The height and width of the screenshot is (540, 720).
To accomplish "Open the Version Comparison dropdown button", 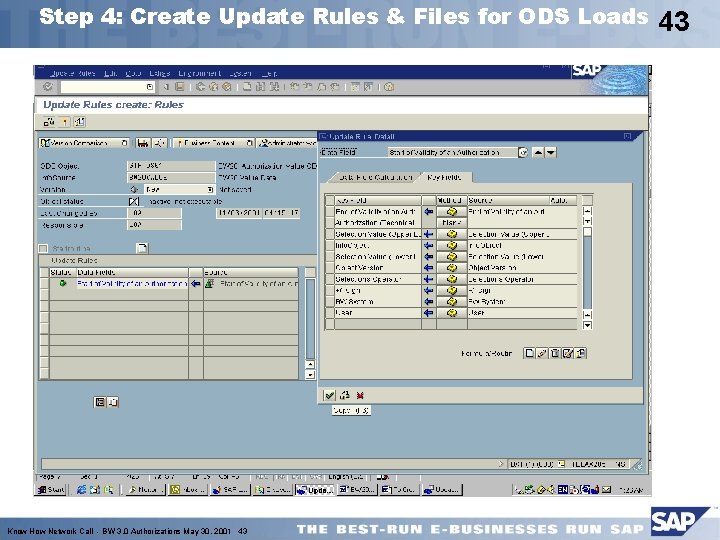I will (124, 143).
